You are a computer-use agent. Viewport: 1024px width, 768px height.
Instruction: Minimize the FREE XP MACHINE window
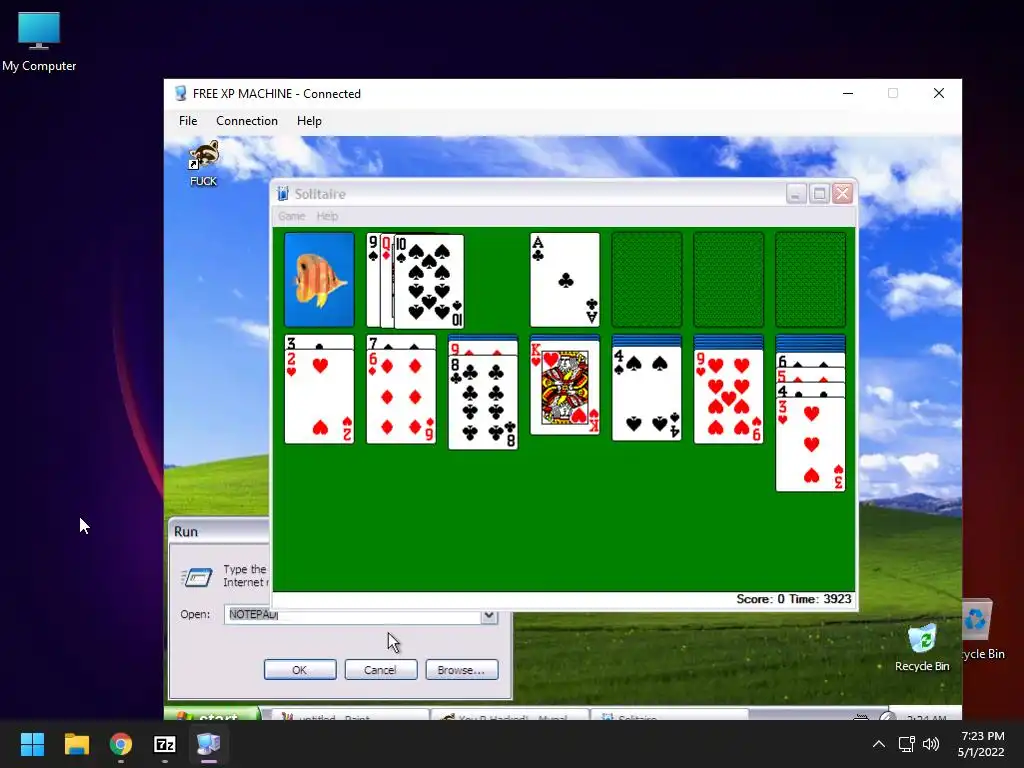pos(848,93)
